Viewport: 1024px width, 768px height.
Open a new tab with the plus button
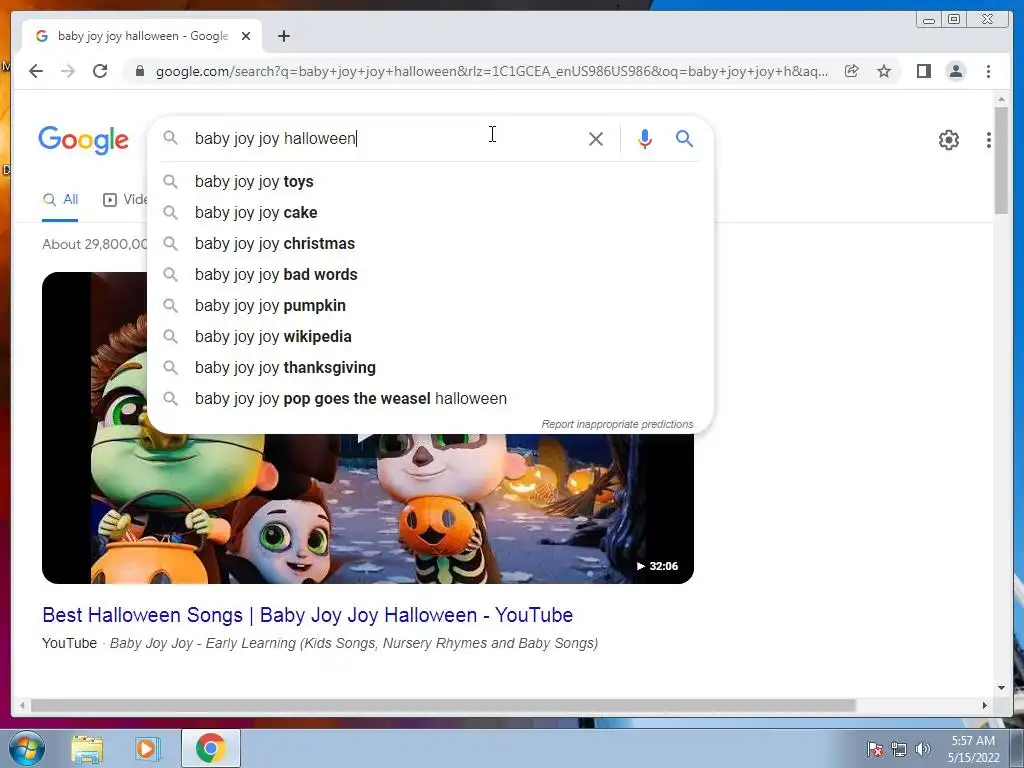point(283,36)
